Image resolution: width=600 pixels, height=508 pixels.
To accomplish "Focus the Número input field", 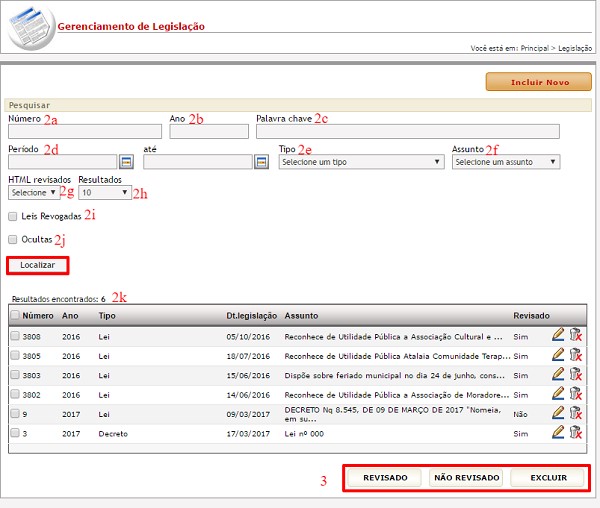I will tap(85, 132).
